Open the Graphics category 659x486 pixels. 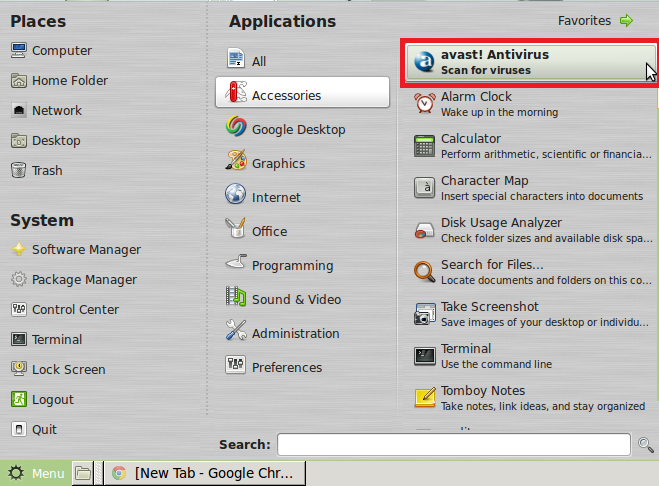click(266, 161)
